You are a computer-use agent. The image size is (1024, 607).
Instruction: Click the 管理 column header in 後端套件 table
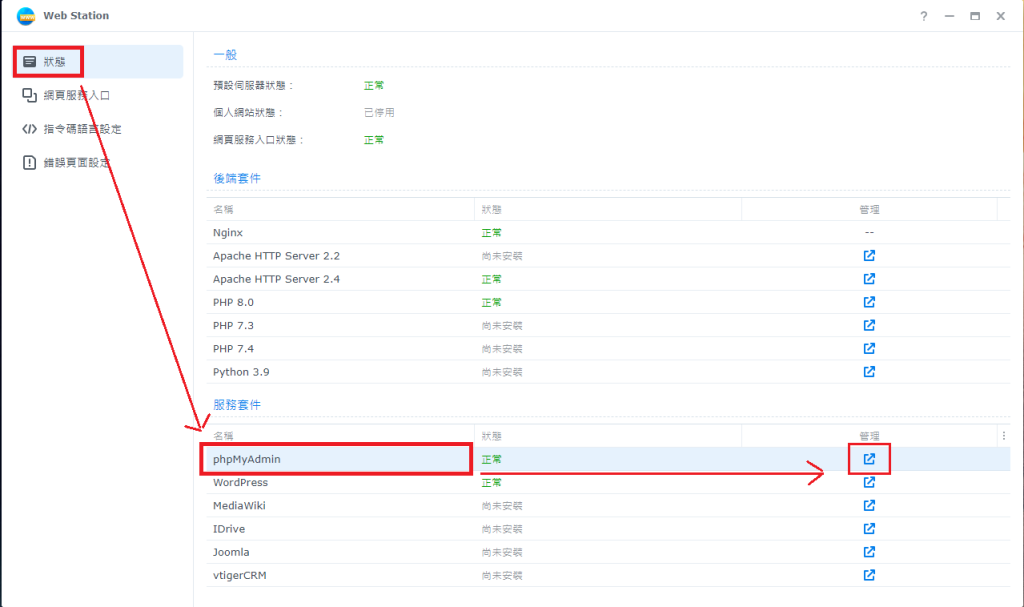point(869,210)
